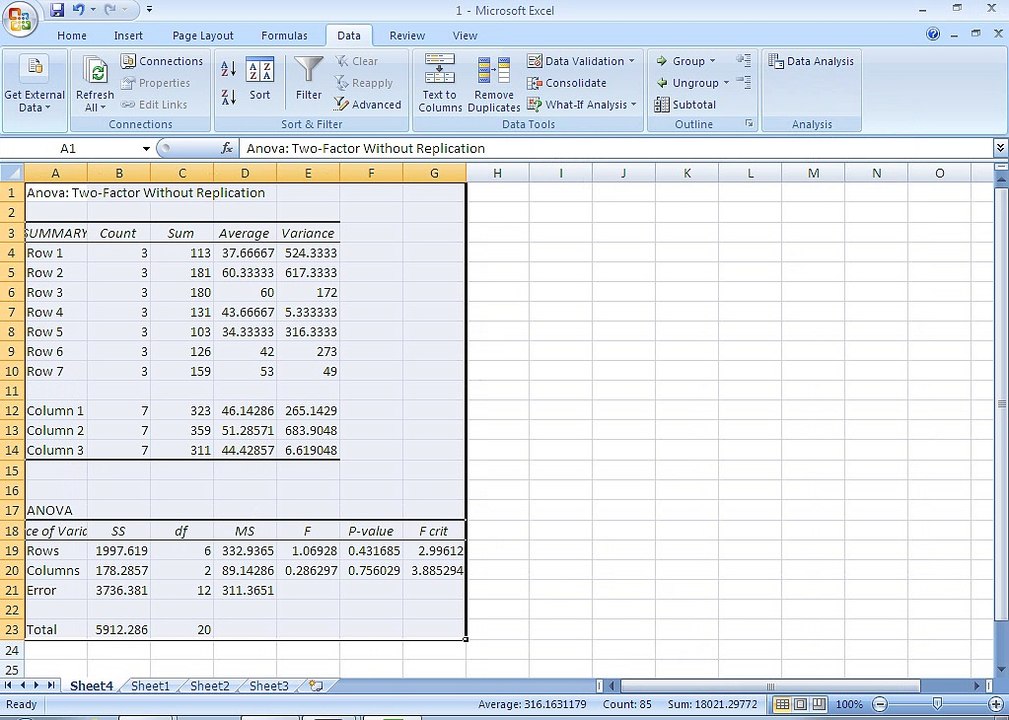1009x720 pixels.
Task: Open the Formulas ribbon tab
Action: (x=284, y=35)
